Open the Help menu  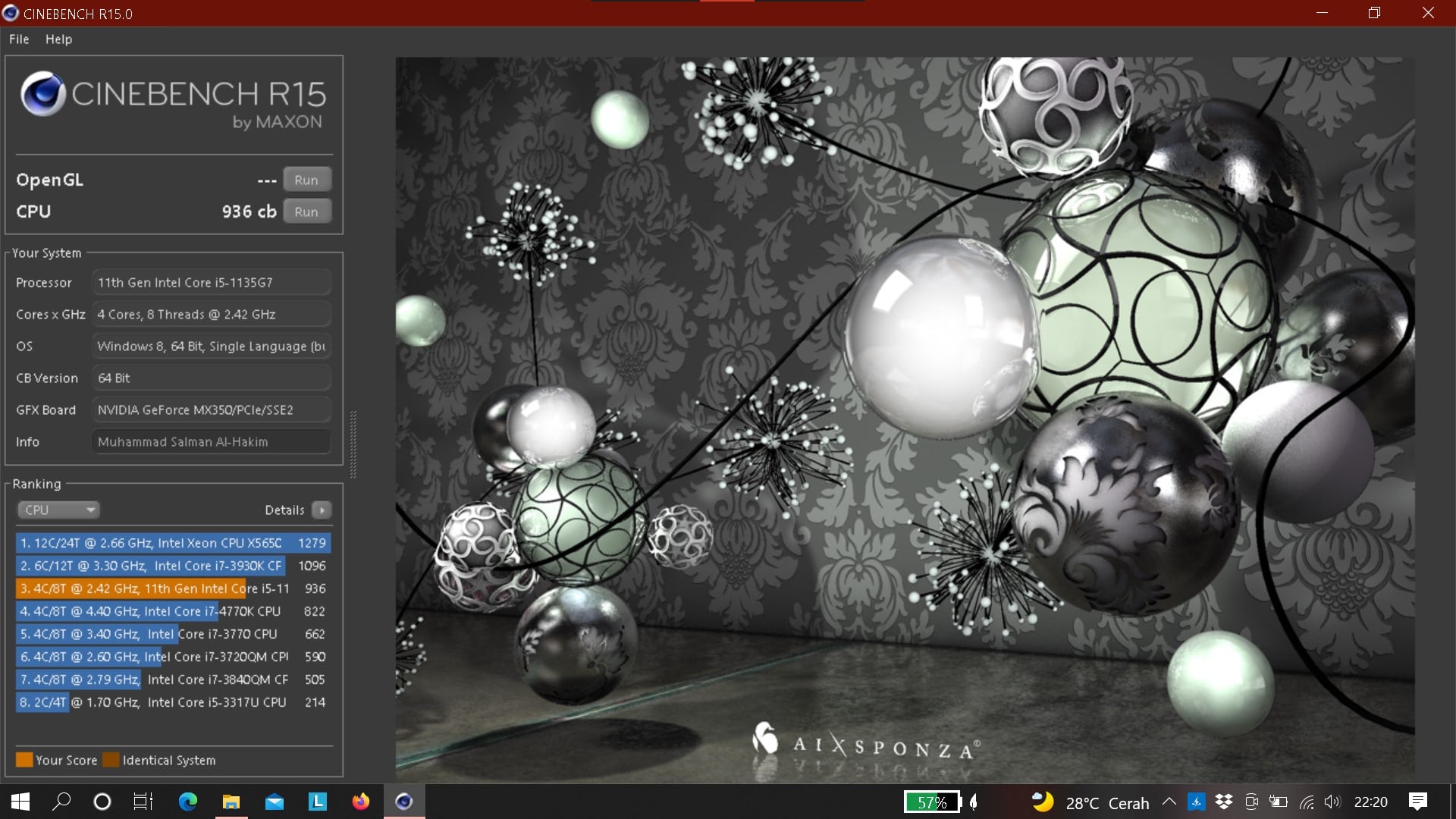(x=58, y=39)
